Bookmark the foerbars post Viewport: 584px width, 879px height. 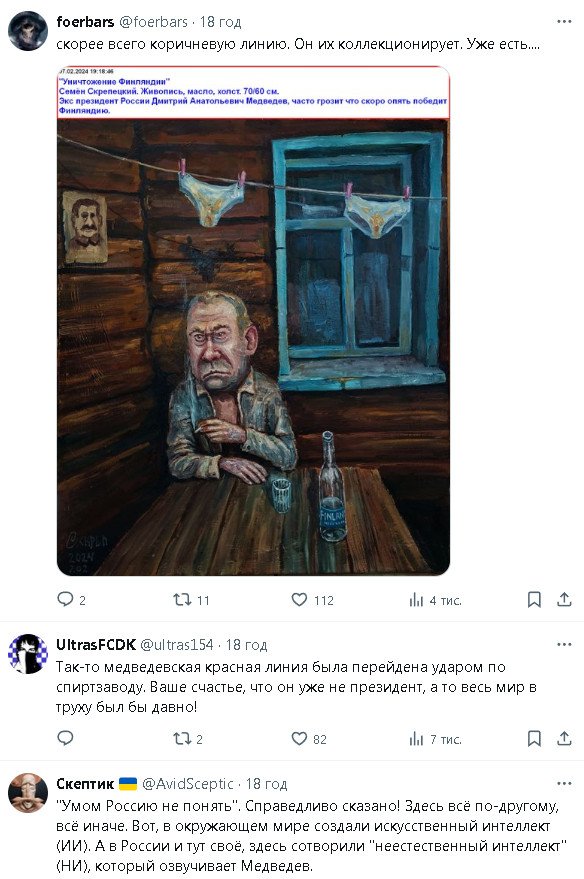534,600
